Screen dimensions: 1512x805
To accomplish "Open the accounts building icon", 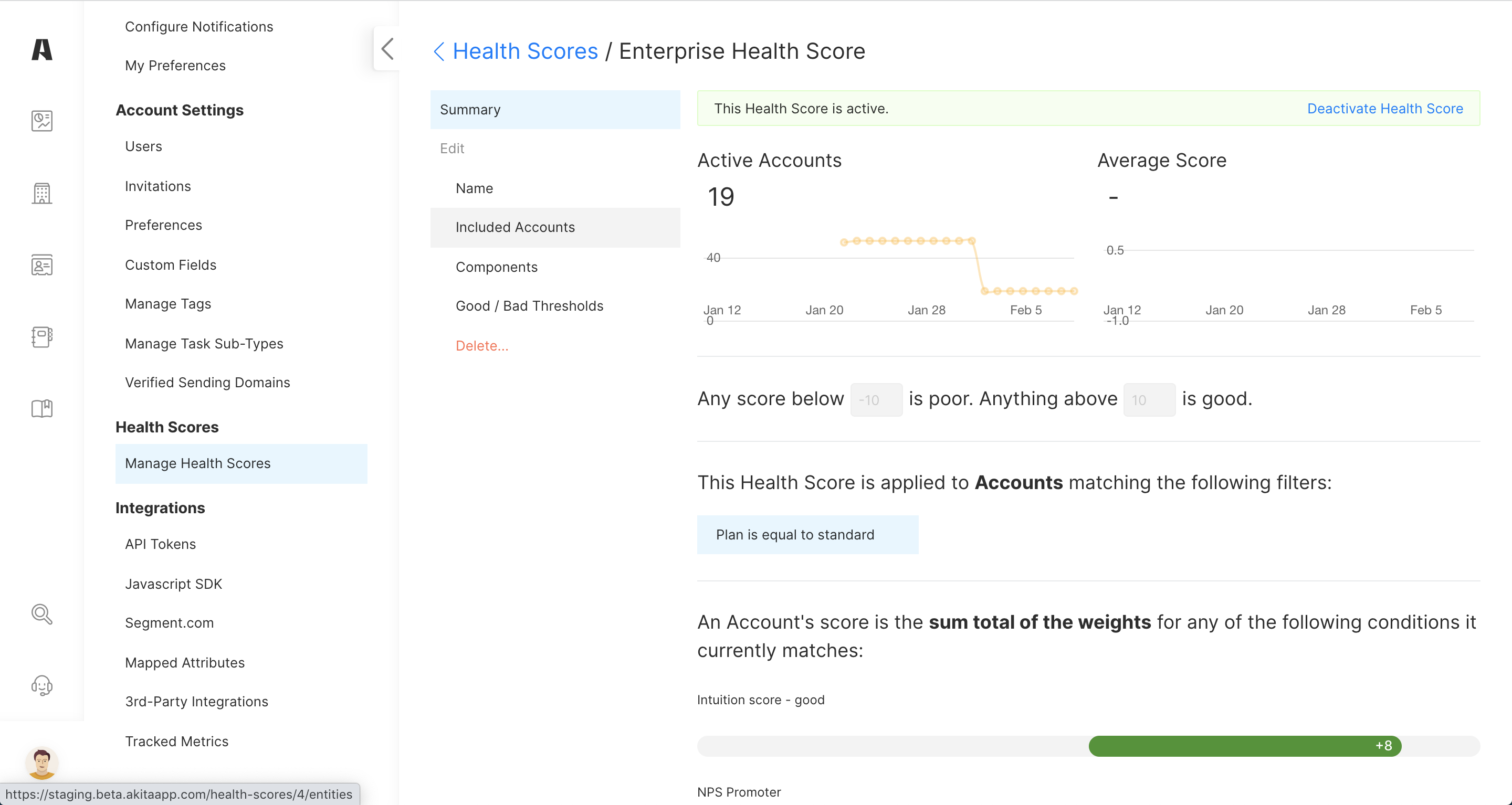I will 41,193.
